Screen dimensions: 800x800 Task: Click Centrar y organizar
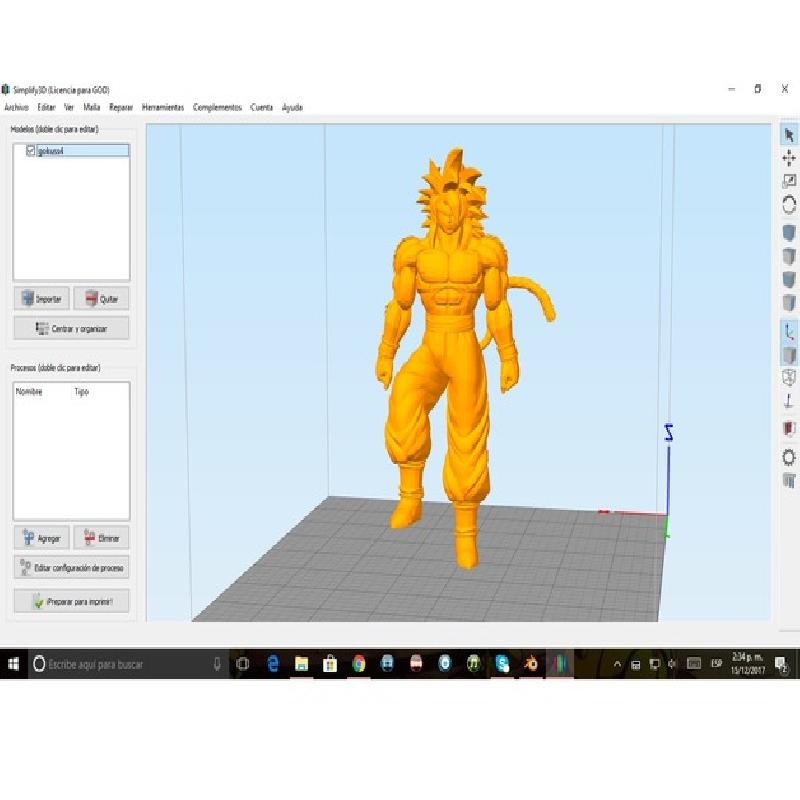click(x=71, y=329)
